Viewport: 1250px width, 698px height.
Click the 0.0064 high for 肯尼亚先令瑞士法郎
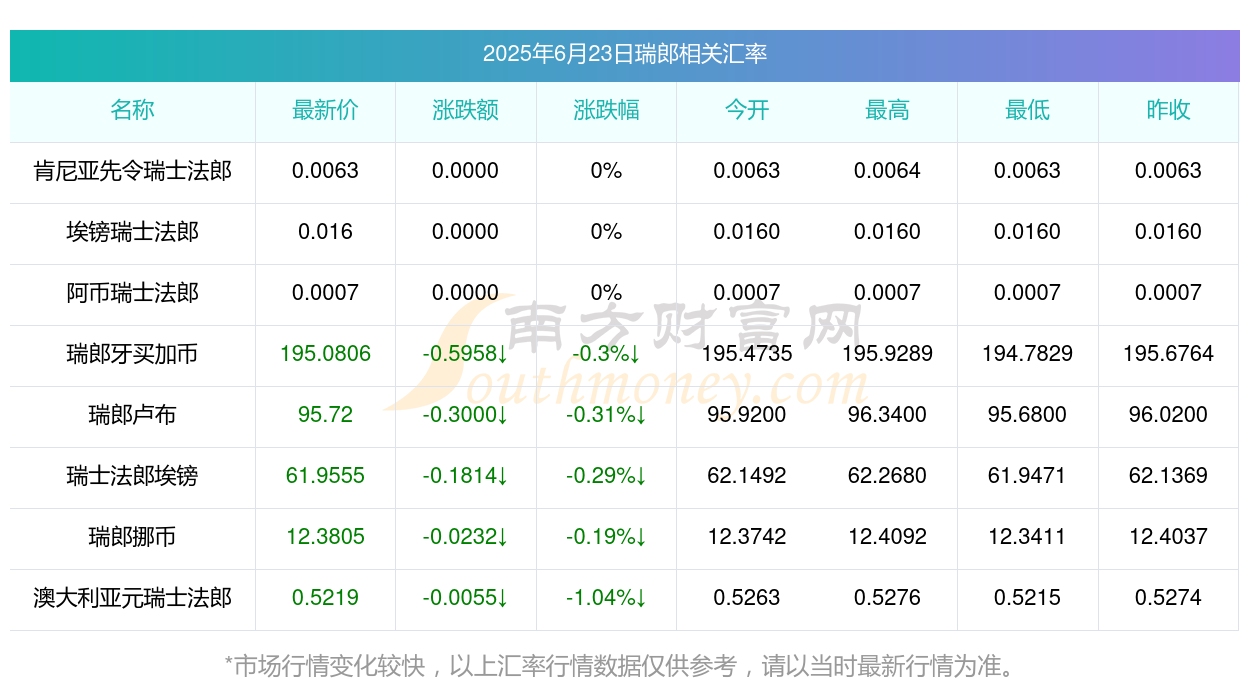click(x=887, y=171)
